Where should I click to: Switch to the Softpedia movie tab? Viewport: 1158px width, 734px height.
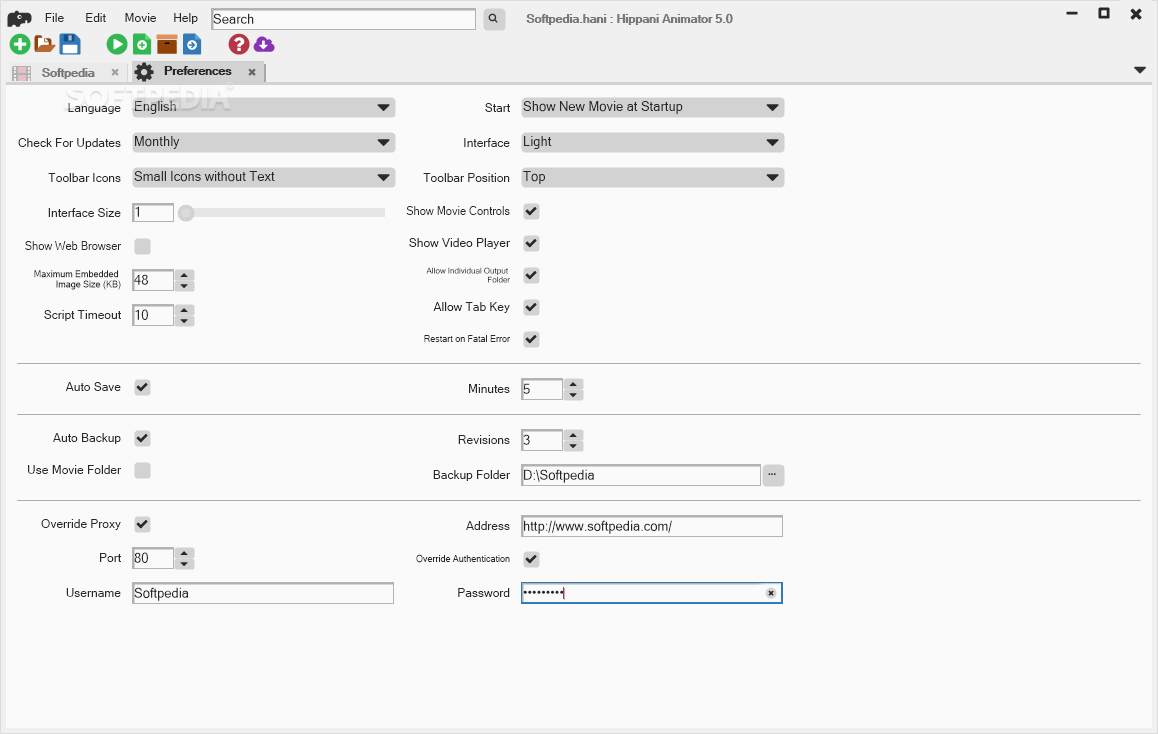tap(66, 72)
